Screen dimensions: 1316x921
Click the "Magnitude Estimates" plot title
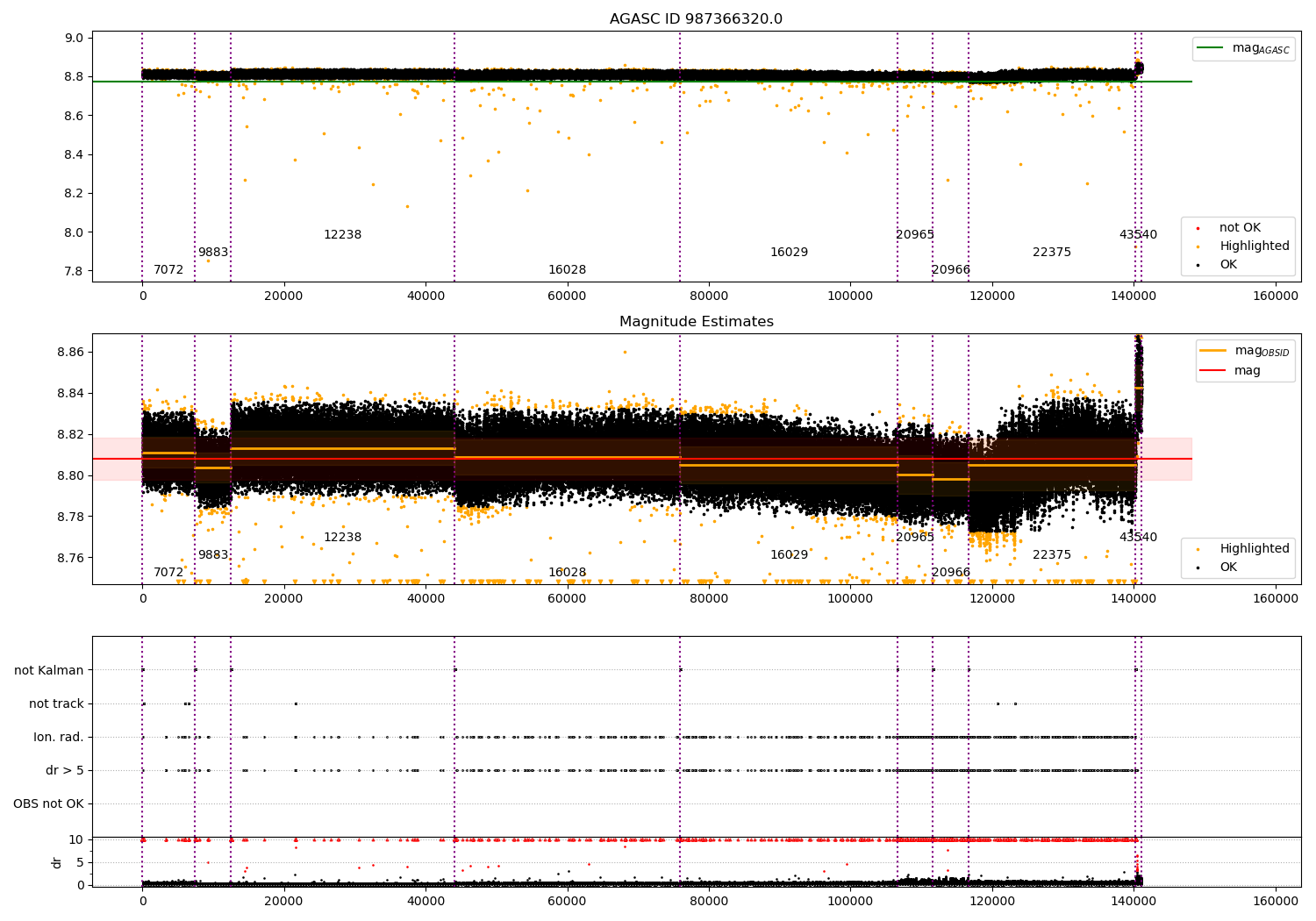click(x=696, y=322)
